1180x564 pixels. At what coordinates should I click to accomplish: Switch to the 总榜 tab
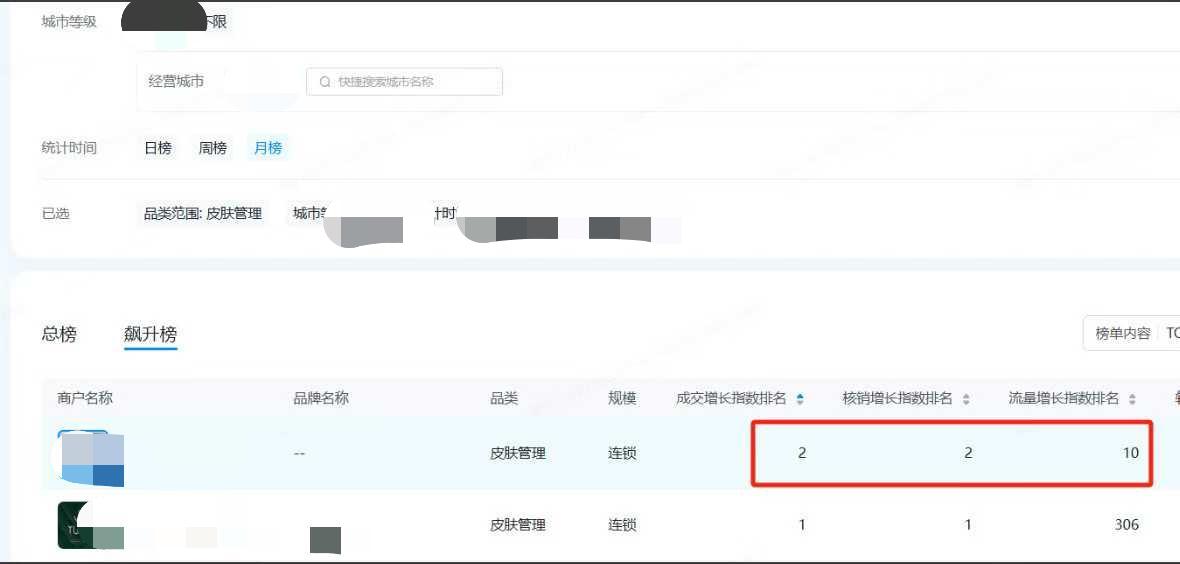(59, 334)
